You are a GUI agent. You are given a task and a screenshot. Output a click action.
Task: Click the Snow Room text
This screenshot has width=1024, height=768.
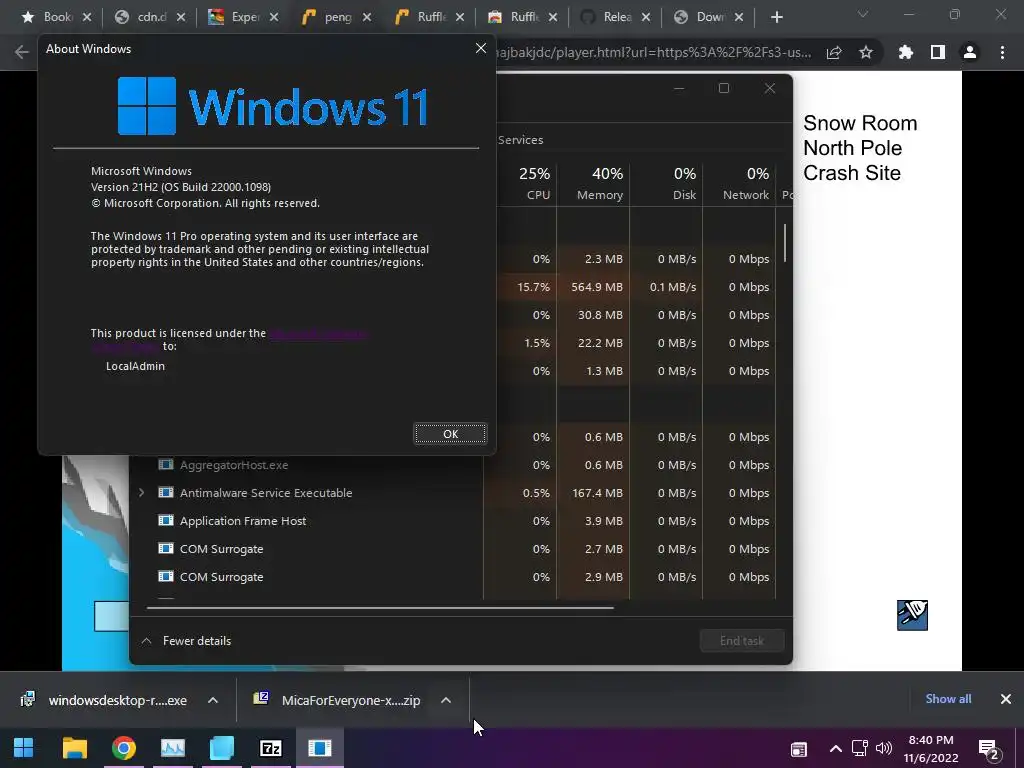click(x=860, y=123)
